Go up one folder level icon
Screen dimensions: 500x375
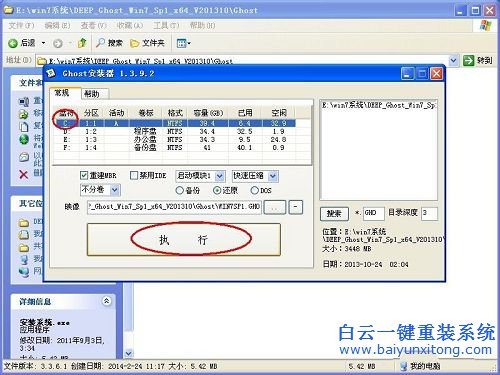tap(82, 43)
